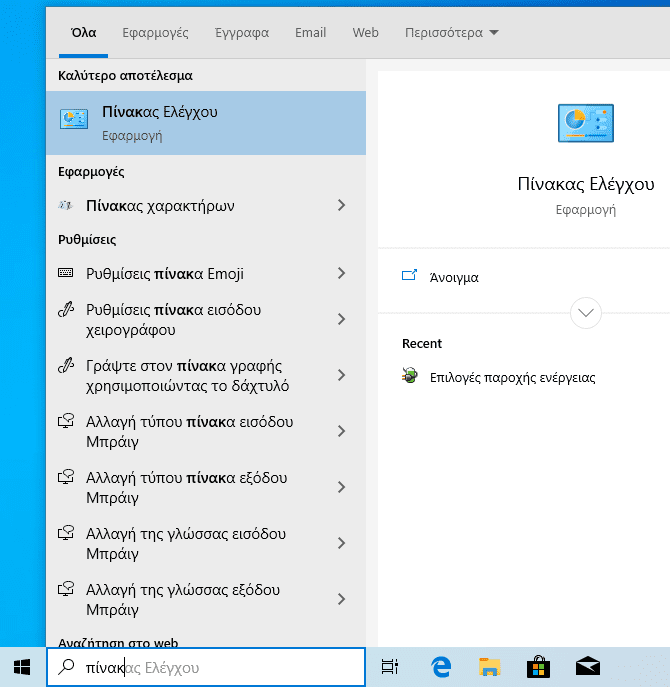
Task: Switch to Web tab
Action: point(365,33)
